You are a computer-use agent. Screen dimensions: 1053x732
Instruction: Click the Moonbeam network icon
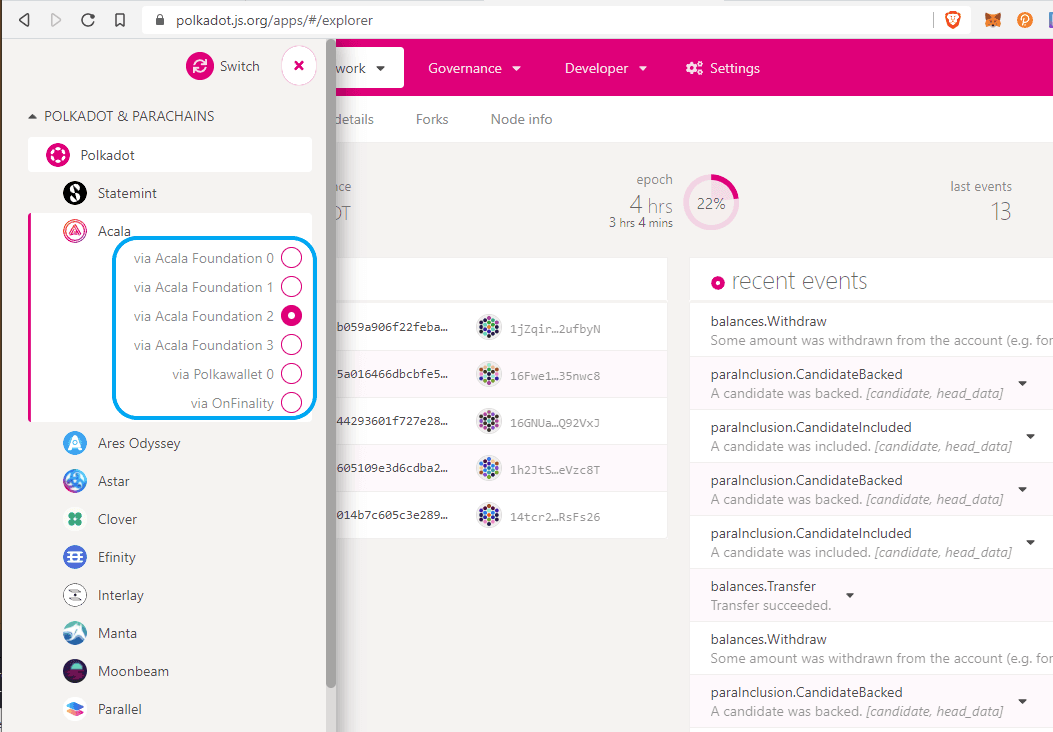(x=75, y=671)
